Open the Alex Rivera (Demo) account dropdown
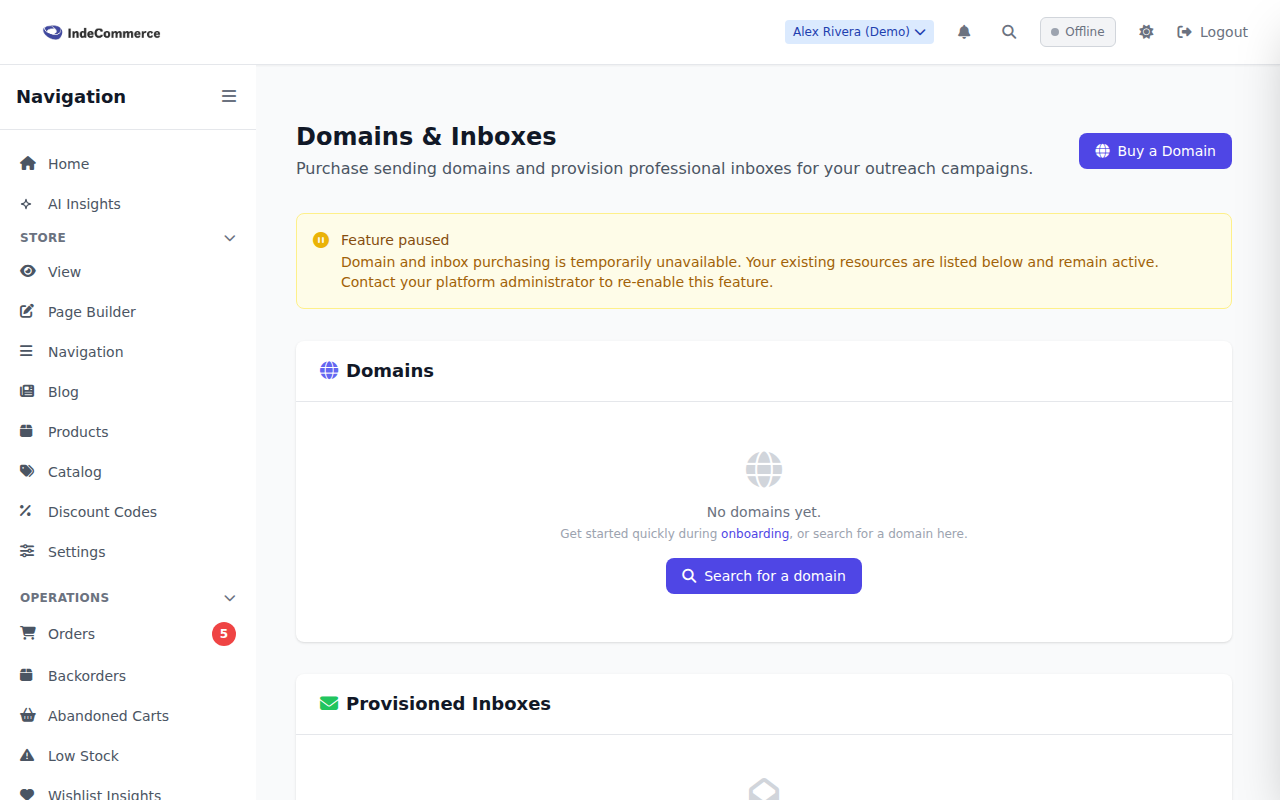The image size is (1280, 800). point(859,32)
